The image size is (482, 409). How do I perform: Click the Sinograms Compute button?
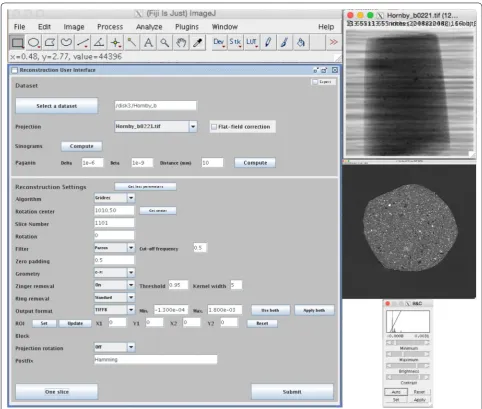click(82, 146)
